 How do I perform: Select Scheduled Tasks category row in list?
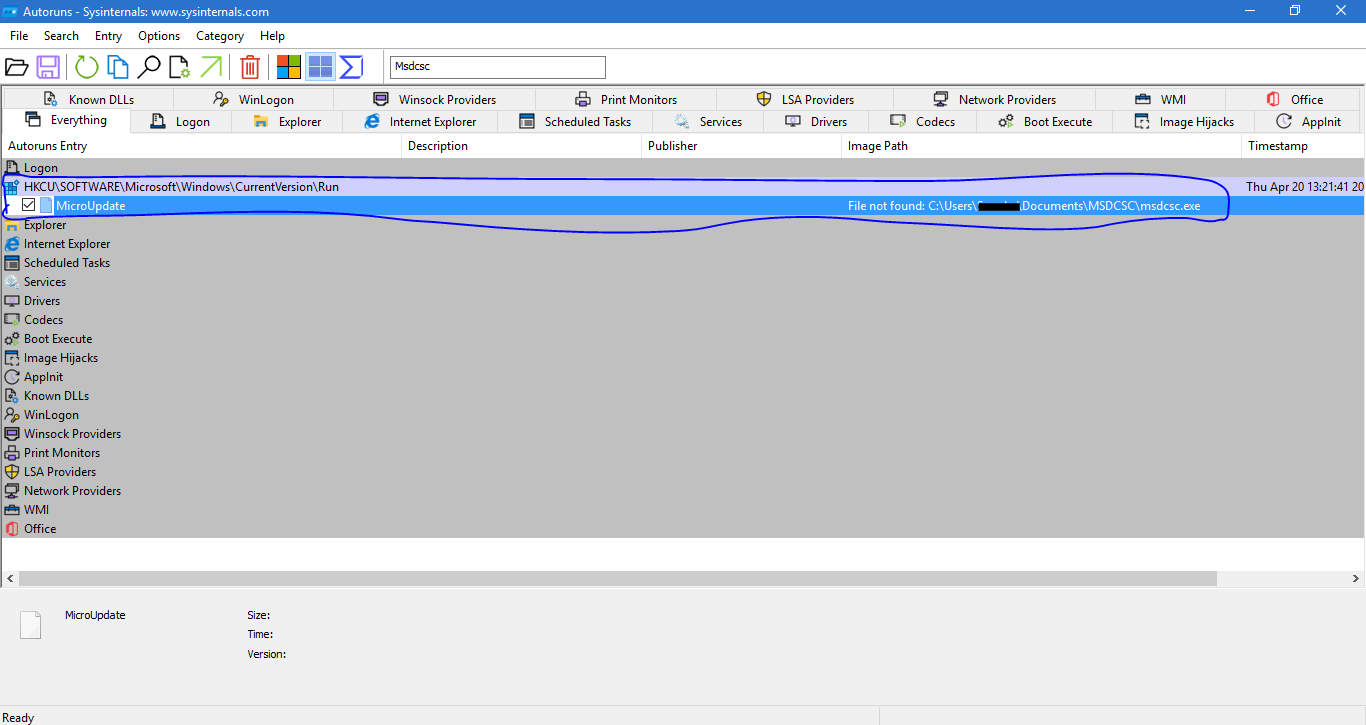coord(683,263)
